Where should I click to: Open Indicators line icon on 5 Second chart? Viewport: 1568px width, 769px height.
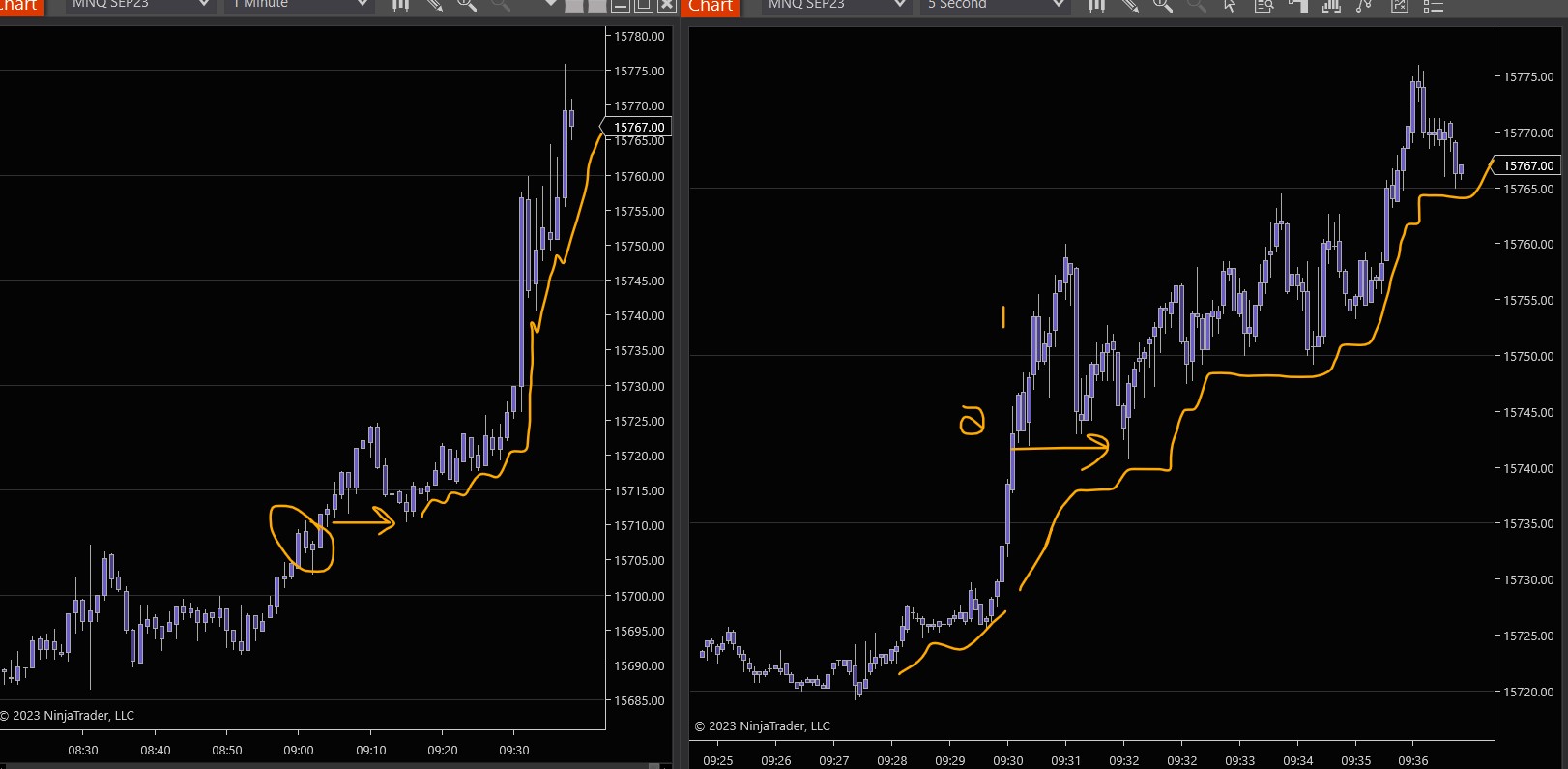point(1365,5)
